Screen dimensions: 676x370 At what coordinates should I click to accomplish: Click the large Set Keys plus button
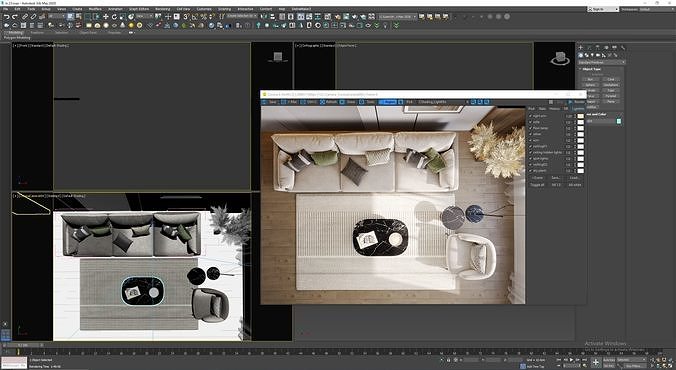(596, 363)
